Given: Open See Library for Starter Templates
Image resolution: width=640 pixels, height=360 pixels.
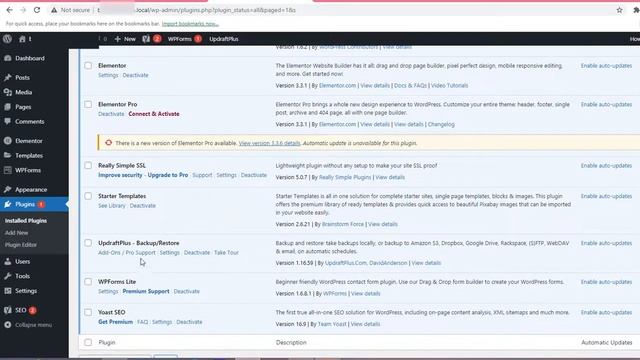Looking at the screenshot, I should 111,206.
